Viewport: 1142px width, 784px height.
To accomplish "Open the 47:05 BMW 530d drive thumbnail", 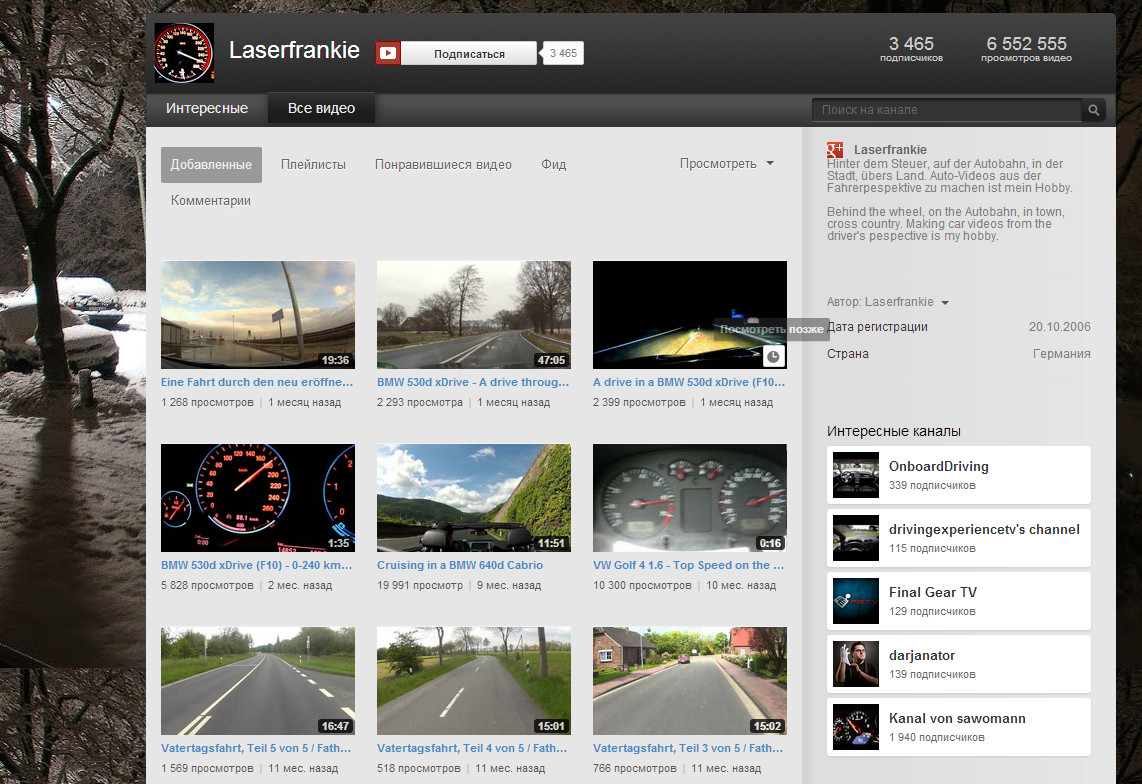I will [474, 315].
